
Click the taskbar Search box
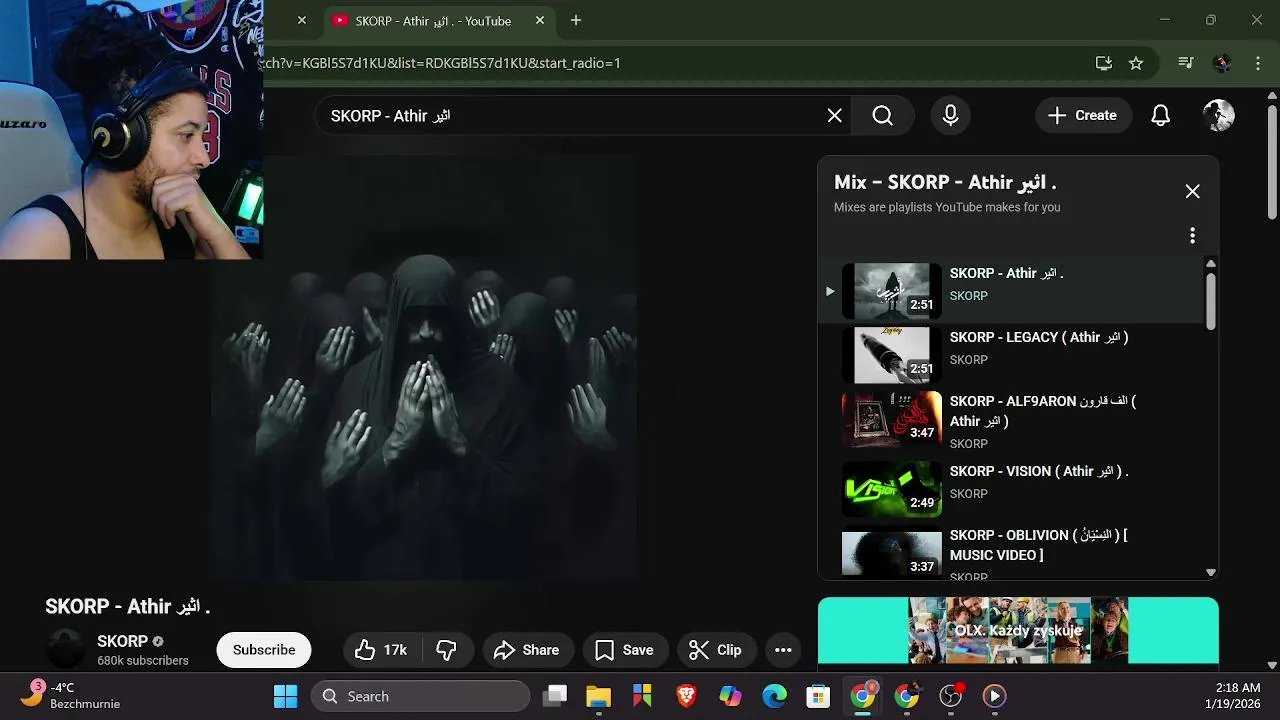click(x=420, y=696)
